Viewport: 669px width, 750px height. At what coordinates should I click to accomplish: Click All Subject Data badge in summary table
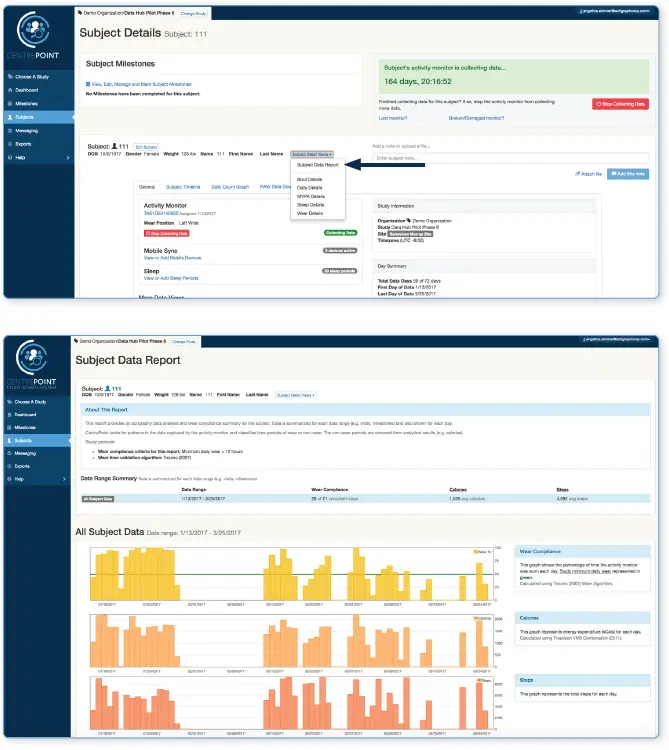point(98,499)
